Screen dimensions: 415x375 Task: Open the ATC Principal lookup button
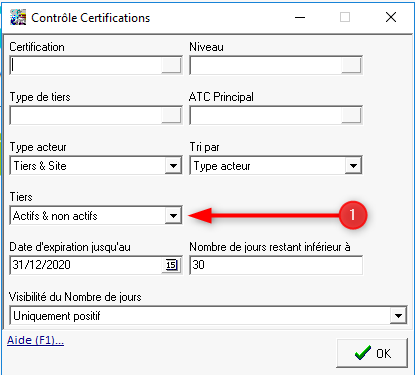(x=351, y=115)
